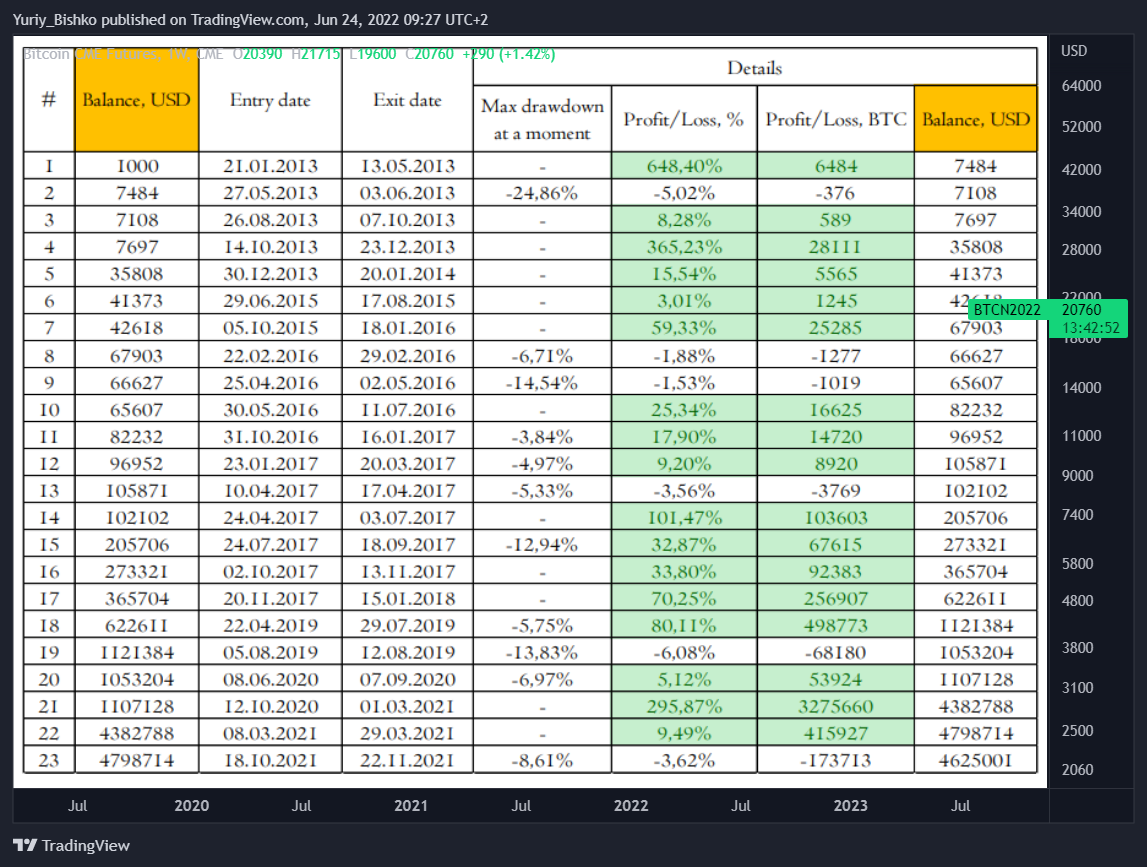
Task: Click the 59,33% profit cell
Action: tap(684, 328)
